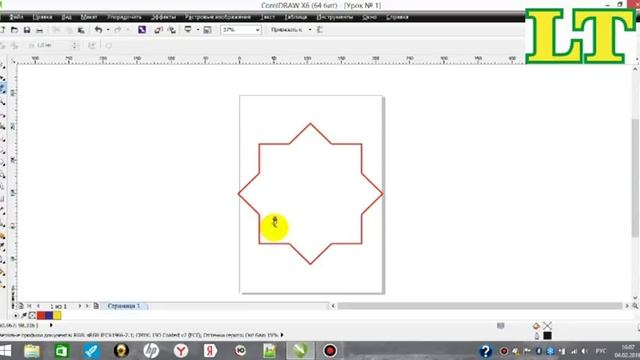This screenshot has width=640, height=360.
Task: Click the application launcher monitor icon
Action: pyautogui.click(x=188, y=29)
